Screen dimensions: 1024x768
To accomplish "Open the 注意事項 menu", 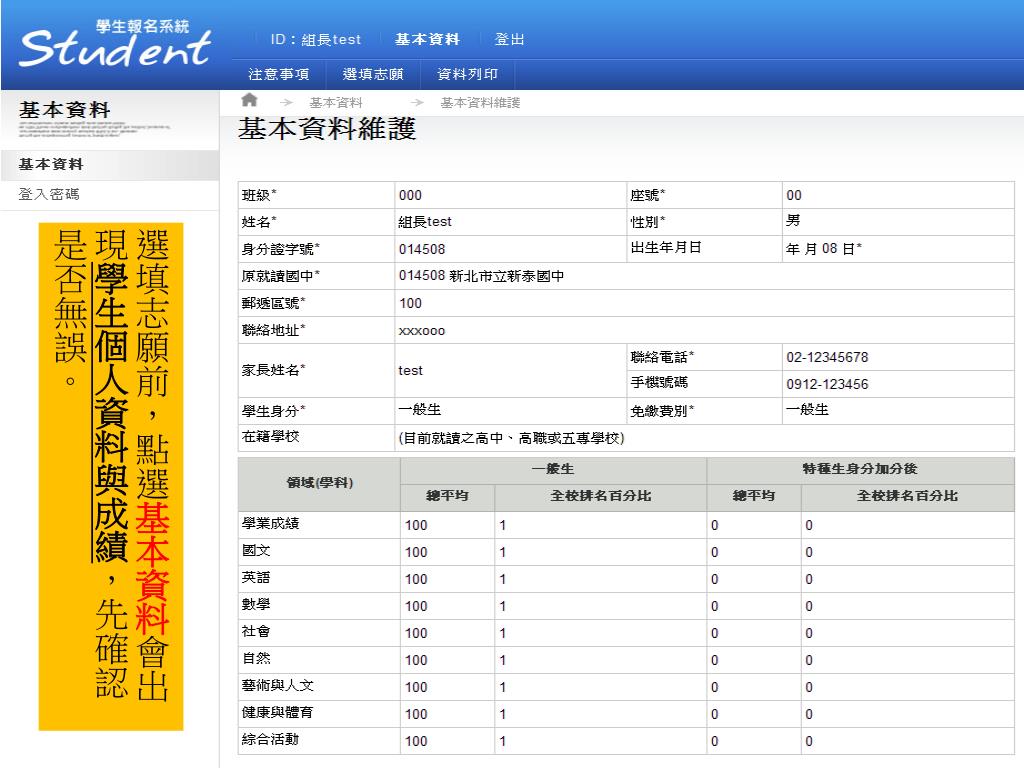I will (x=279, y=74).
